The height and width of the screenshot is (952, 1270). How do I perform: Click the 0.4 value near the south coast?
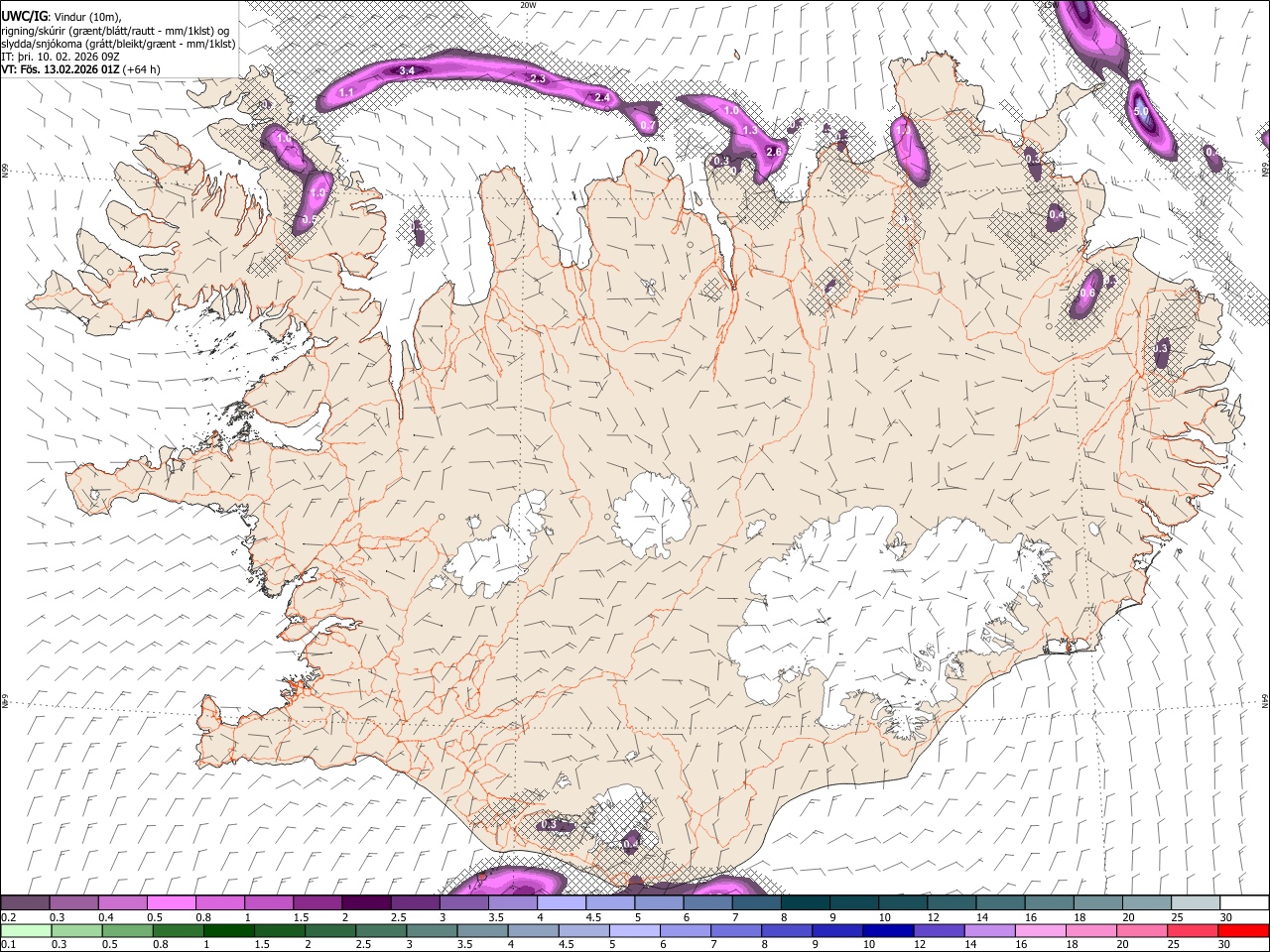(631, 844)
